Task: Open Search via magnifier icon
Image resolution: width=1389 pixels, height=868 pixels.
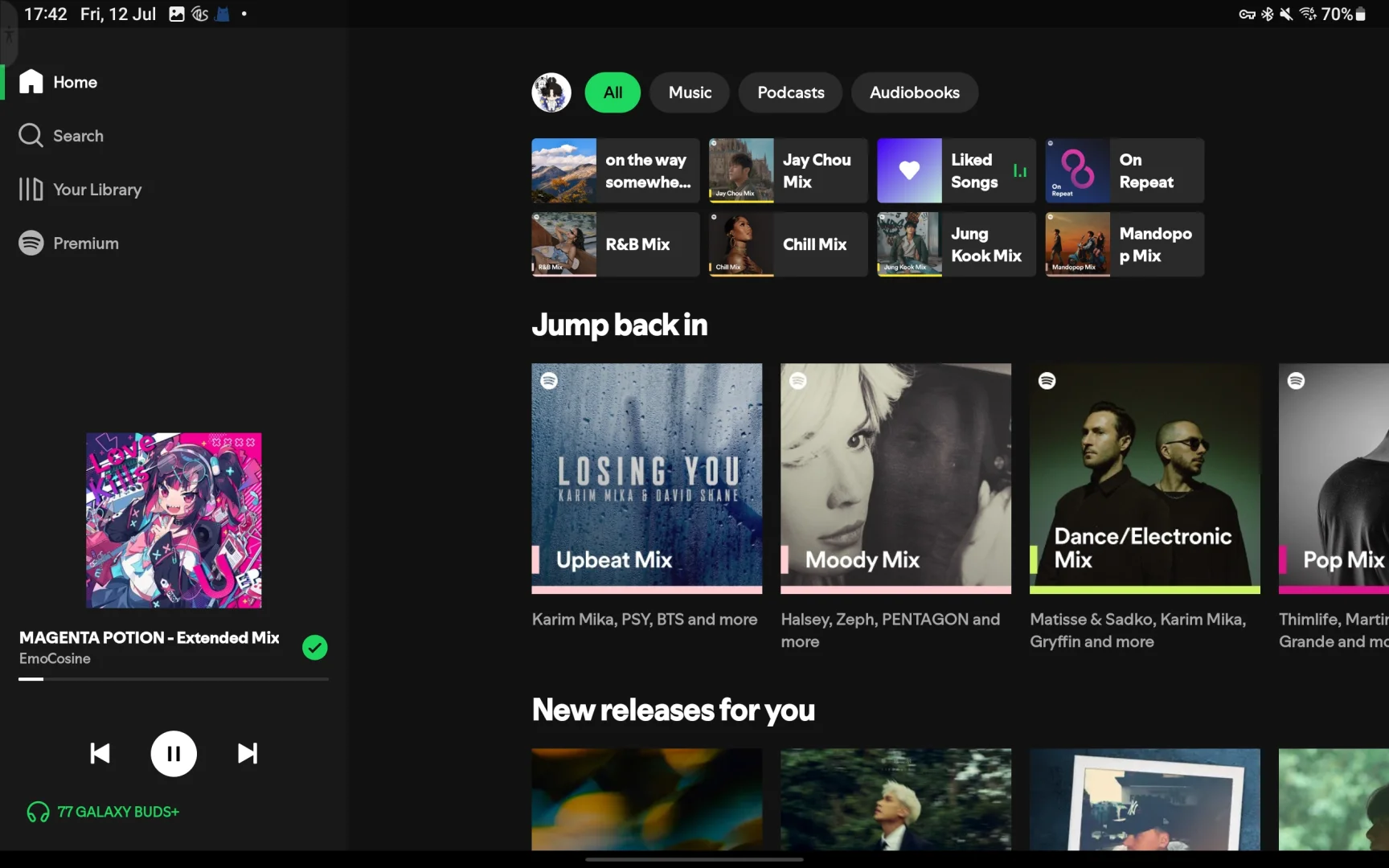Action: (31, 136)
